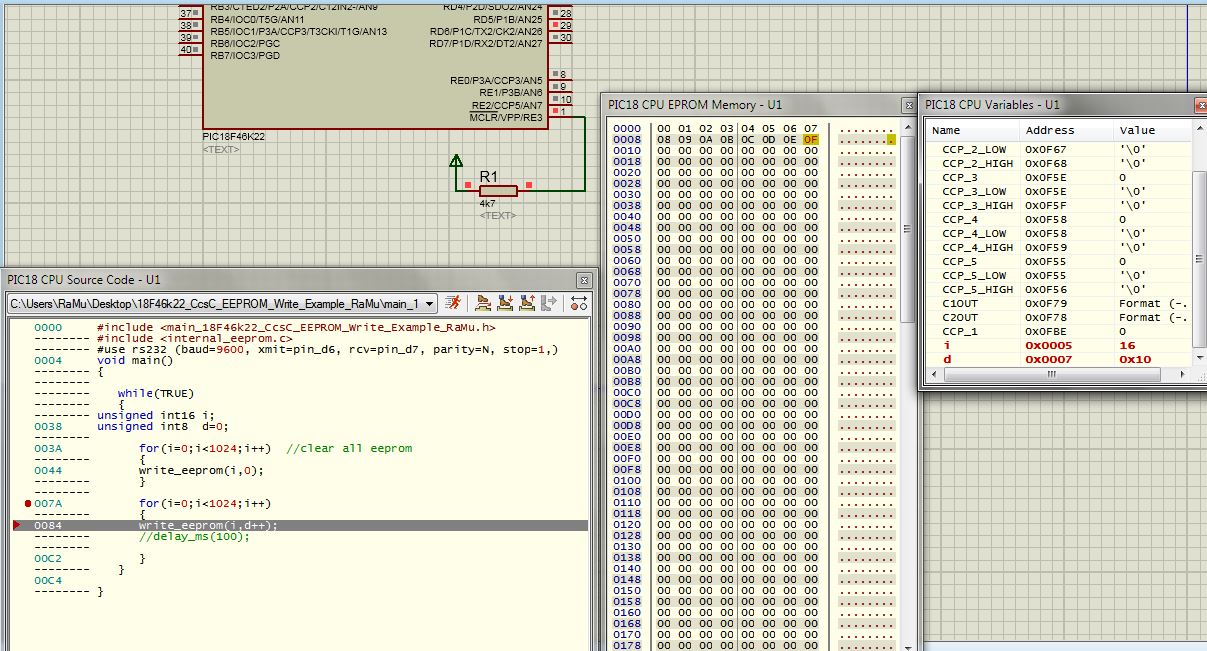Click the unsigned int16 i declaration line
Screen dimensions: 1207x651
(155, 415)
